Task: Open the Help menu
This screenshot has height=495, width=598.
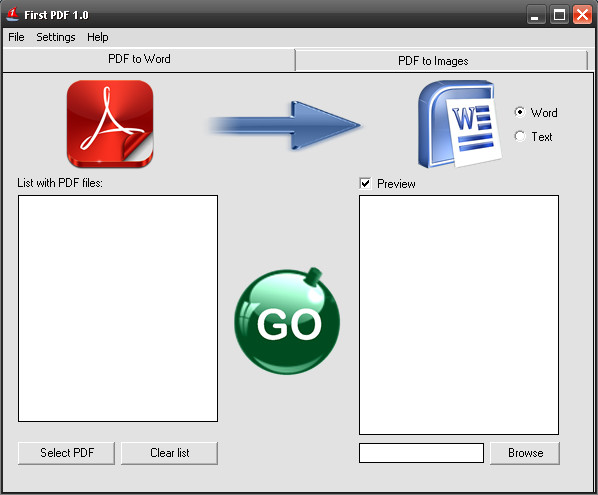Action: pyautogui.click(x=98, y=37)
